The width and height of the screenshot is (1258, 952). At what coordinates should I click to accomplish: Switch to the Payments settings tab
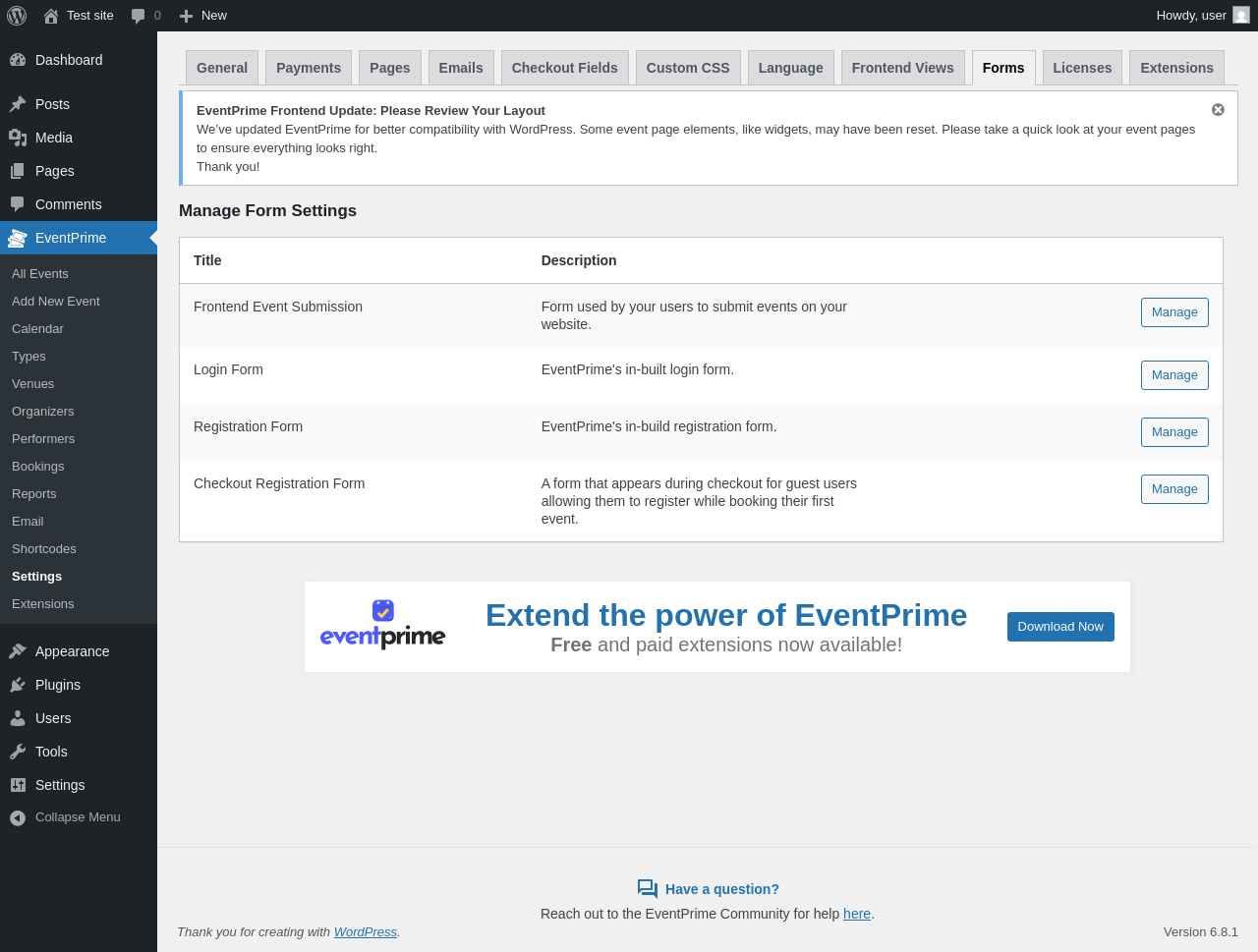[x=309, y=68]
